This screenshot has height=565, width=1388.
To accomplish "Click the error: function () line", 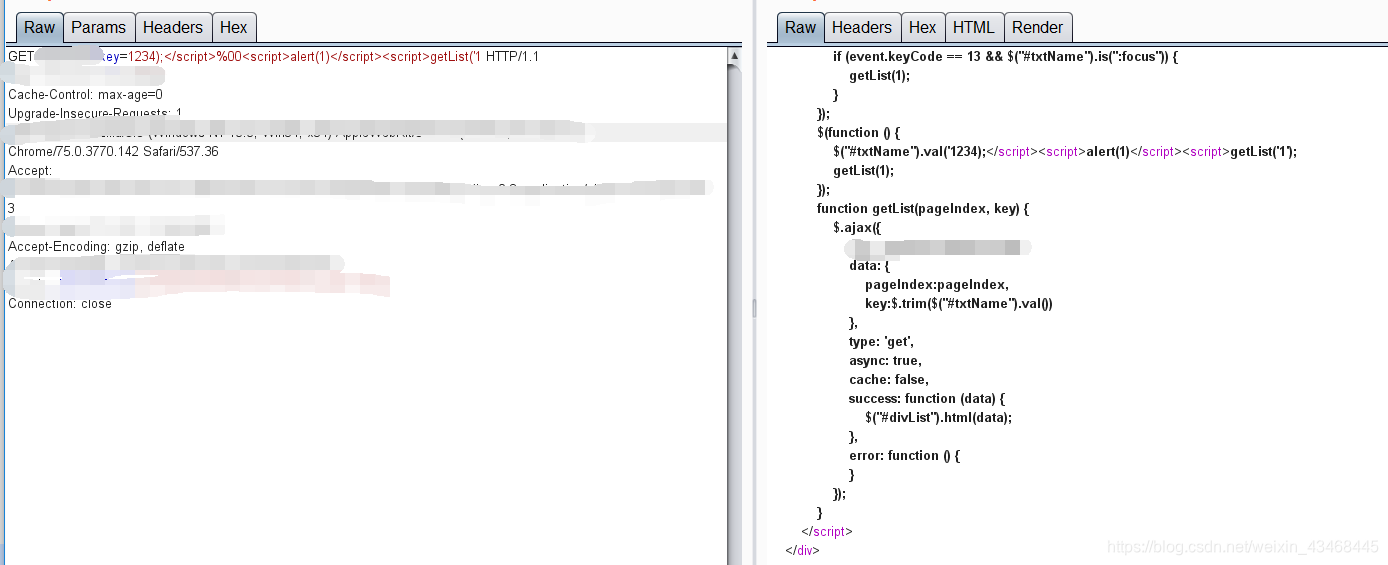I will [905, 456].
